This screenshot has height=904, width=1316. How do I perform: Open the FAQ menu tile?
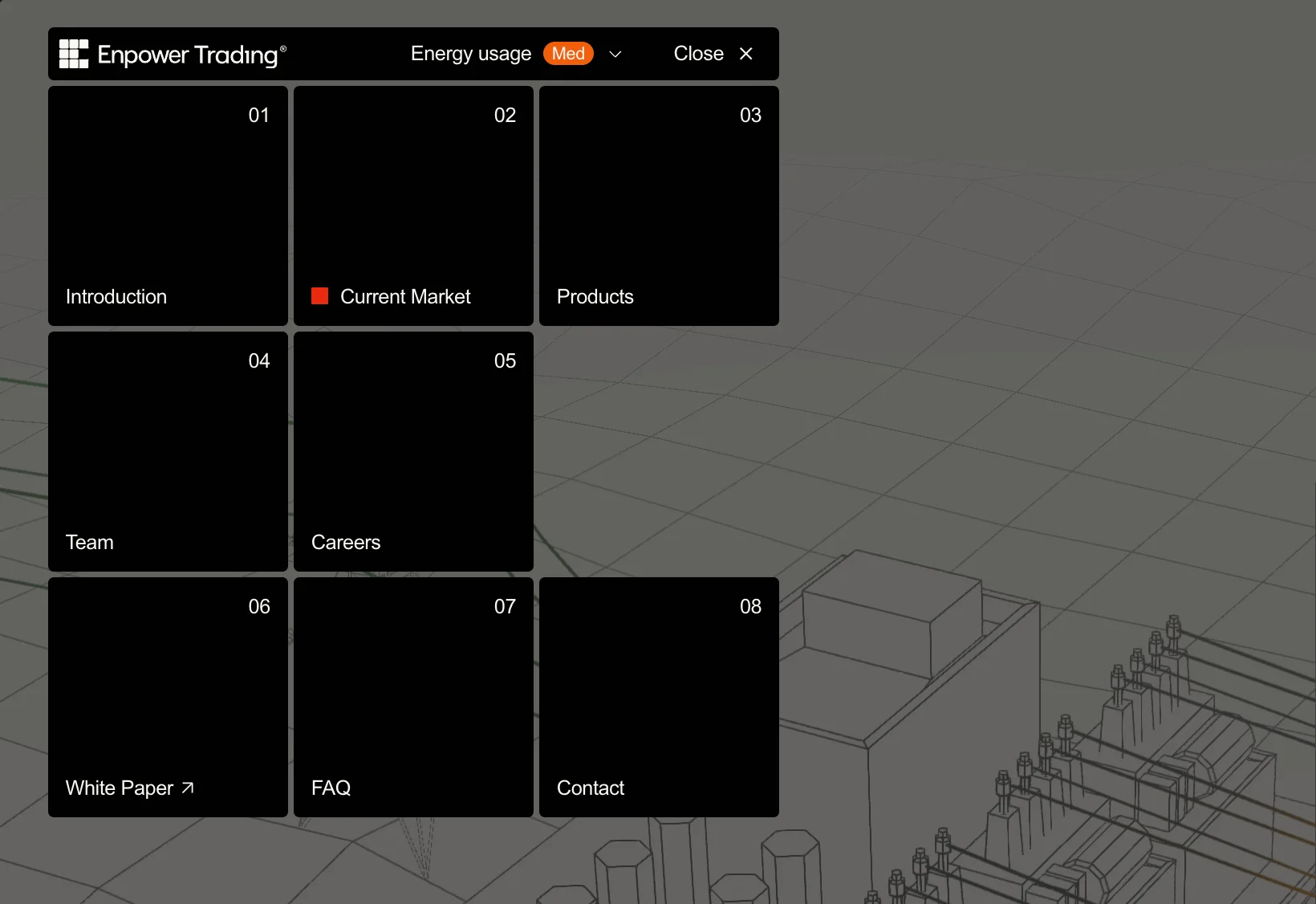413,697
